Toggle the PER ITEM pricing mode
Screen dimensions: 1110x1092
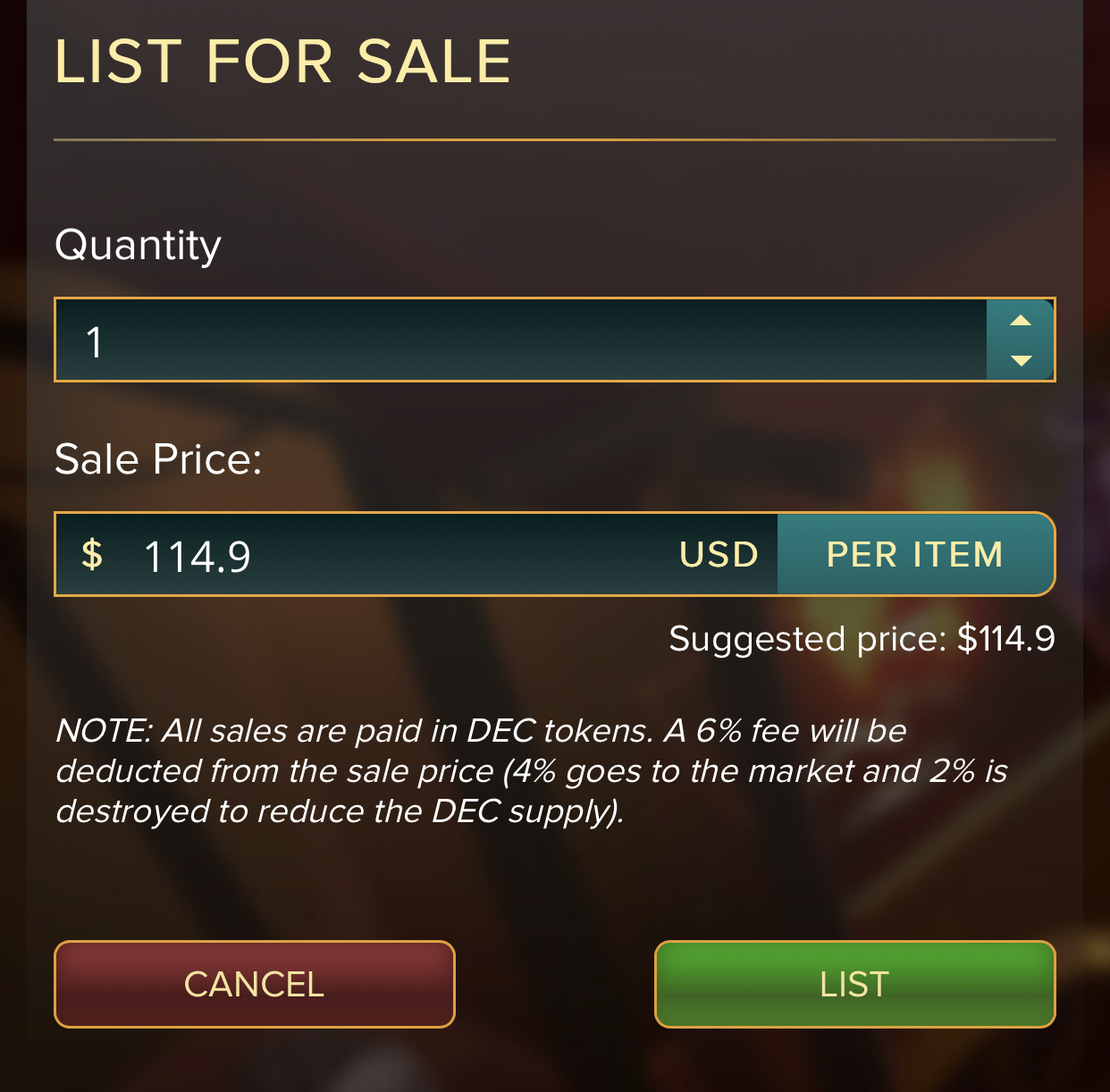pos(915,555)
